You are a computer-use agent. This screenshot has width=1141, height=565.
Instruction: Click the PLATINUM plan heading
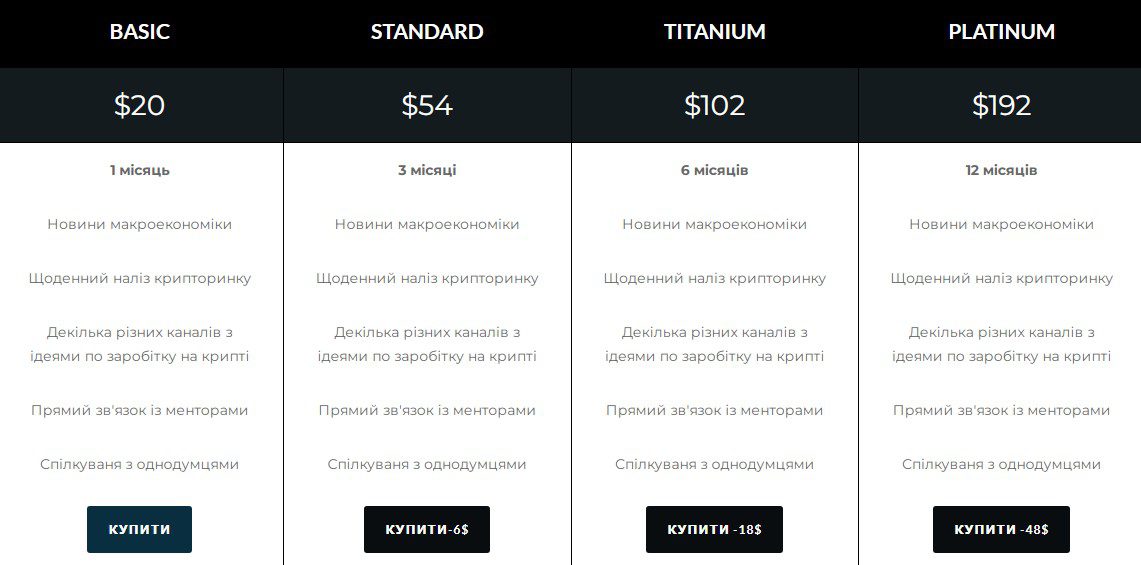click(x=1001, y=32)
